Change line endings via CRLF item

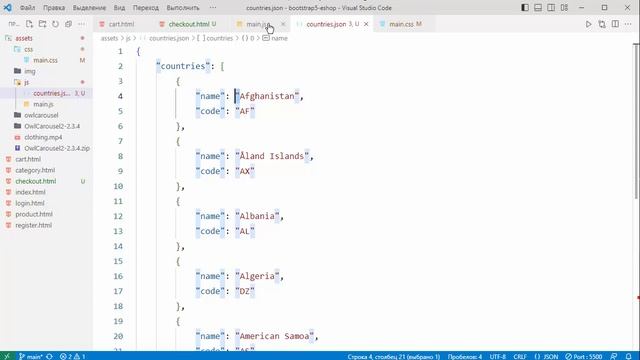[x=520, y=356]
